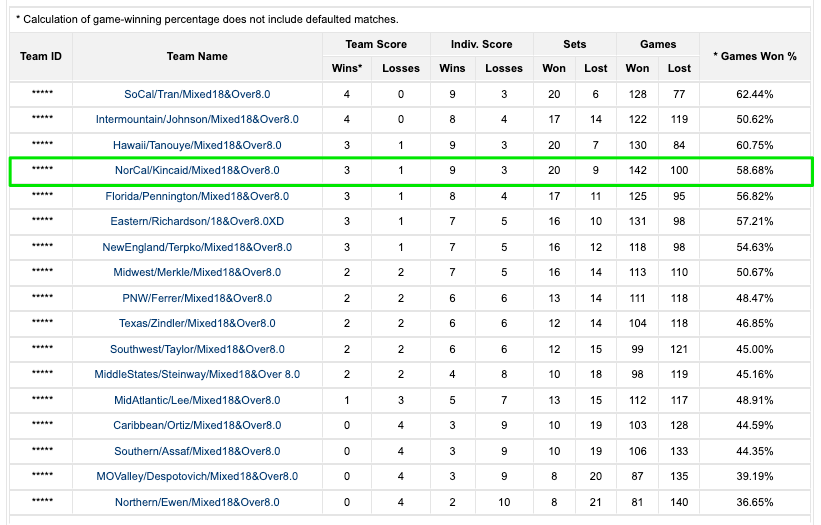Click the highlighted NorCal/Kincaid/Mixed18&Over8.0 link
Viewport: 821px width, 525px height.
pyautogui.click(x=197, y=171)
